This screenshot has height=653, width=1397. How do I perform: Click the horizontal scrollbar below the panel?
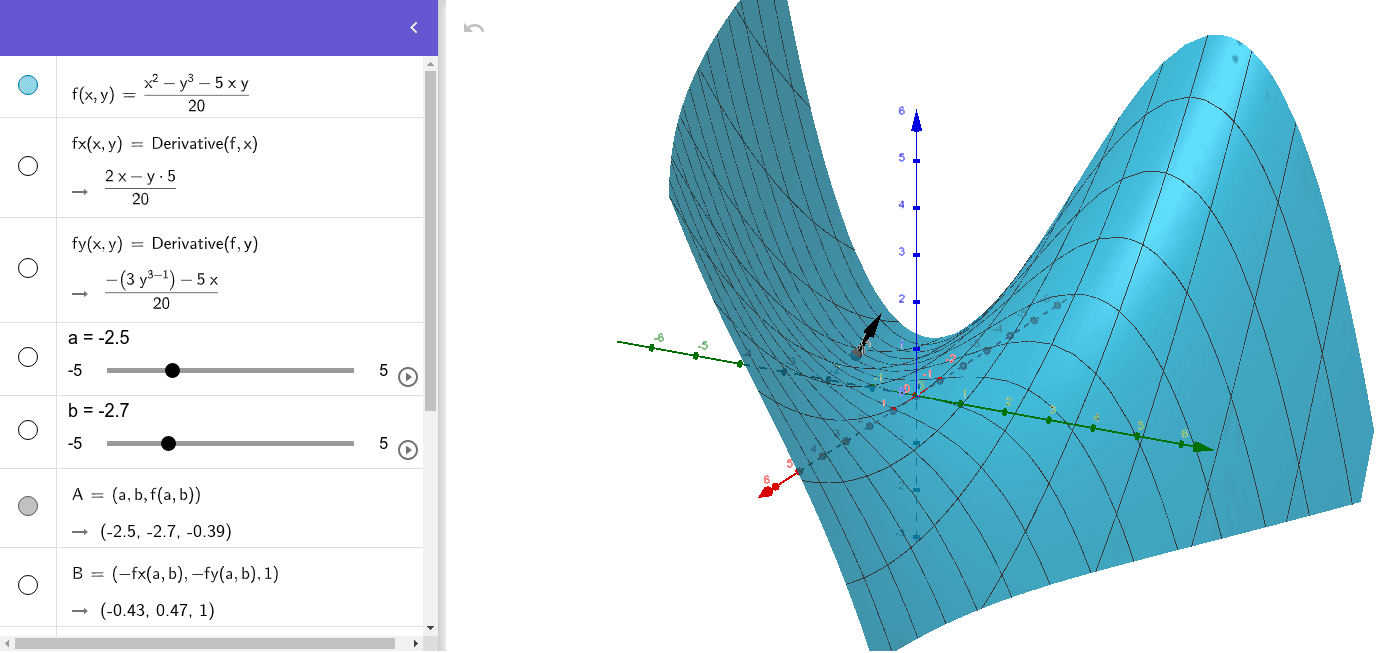[x=200, y=645]
